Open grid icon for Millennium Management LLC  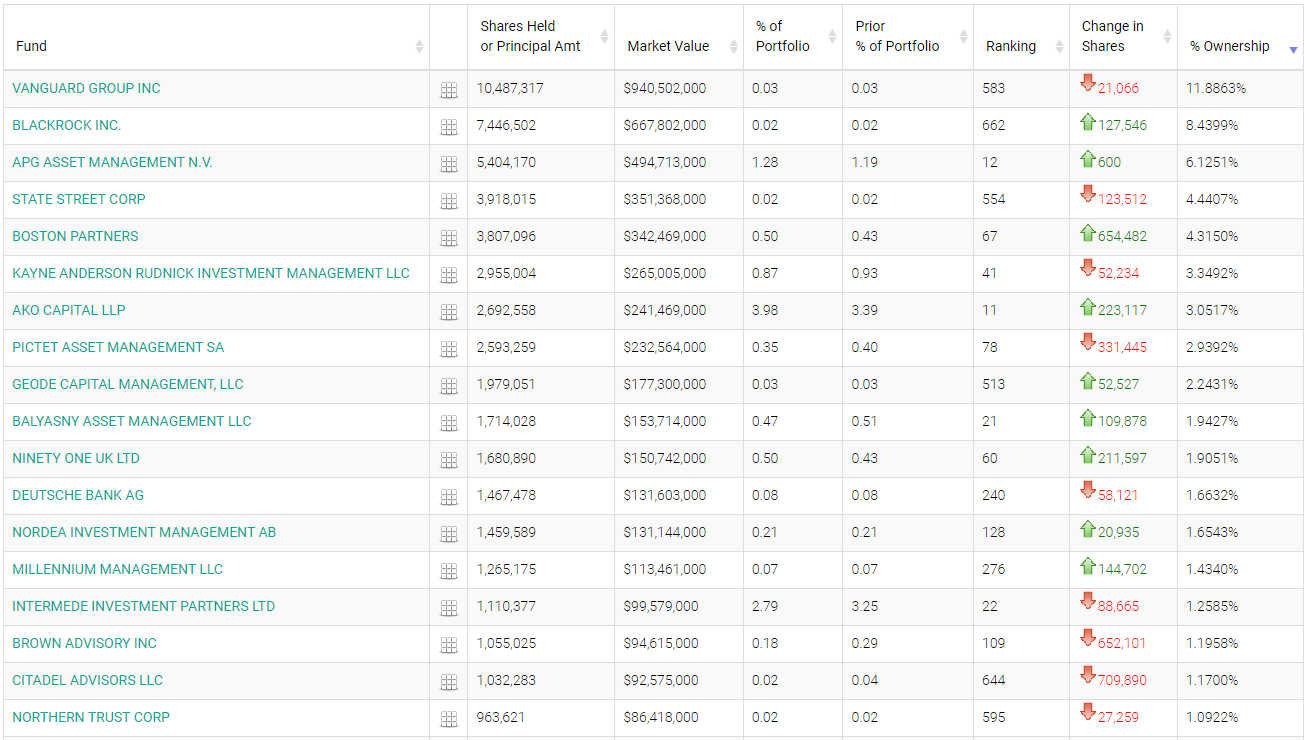[449, 572]
